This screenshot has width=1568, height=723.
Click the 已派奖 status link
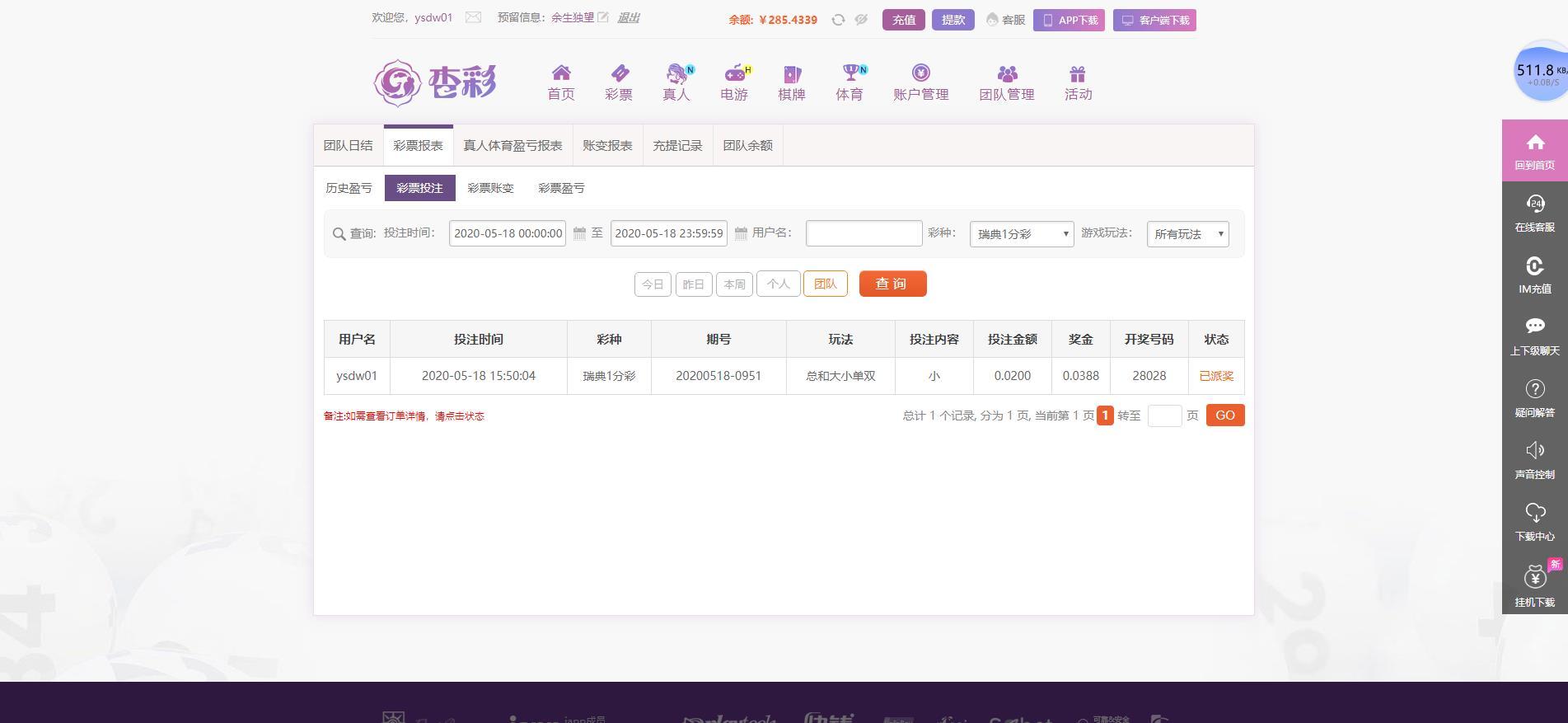point(1216,376)
